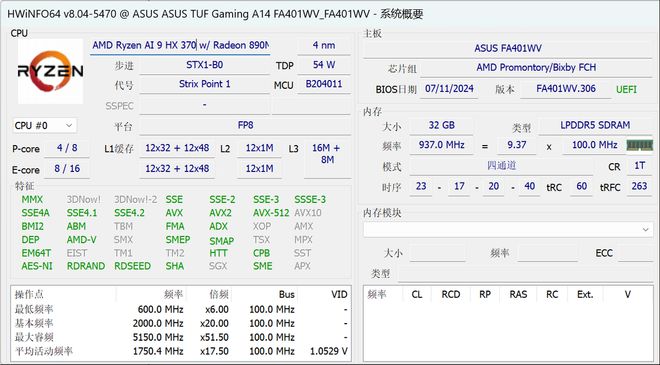This screenshot has height=365, width=660.
Task: Click the tRC value 60
Action: 582,186
